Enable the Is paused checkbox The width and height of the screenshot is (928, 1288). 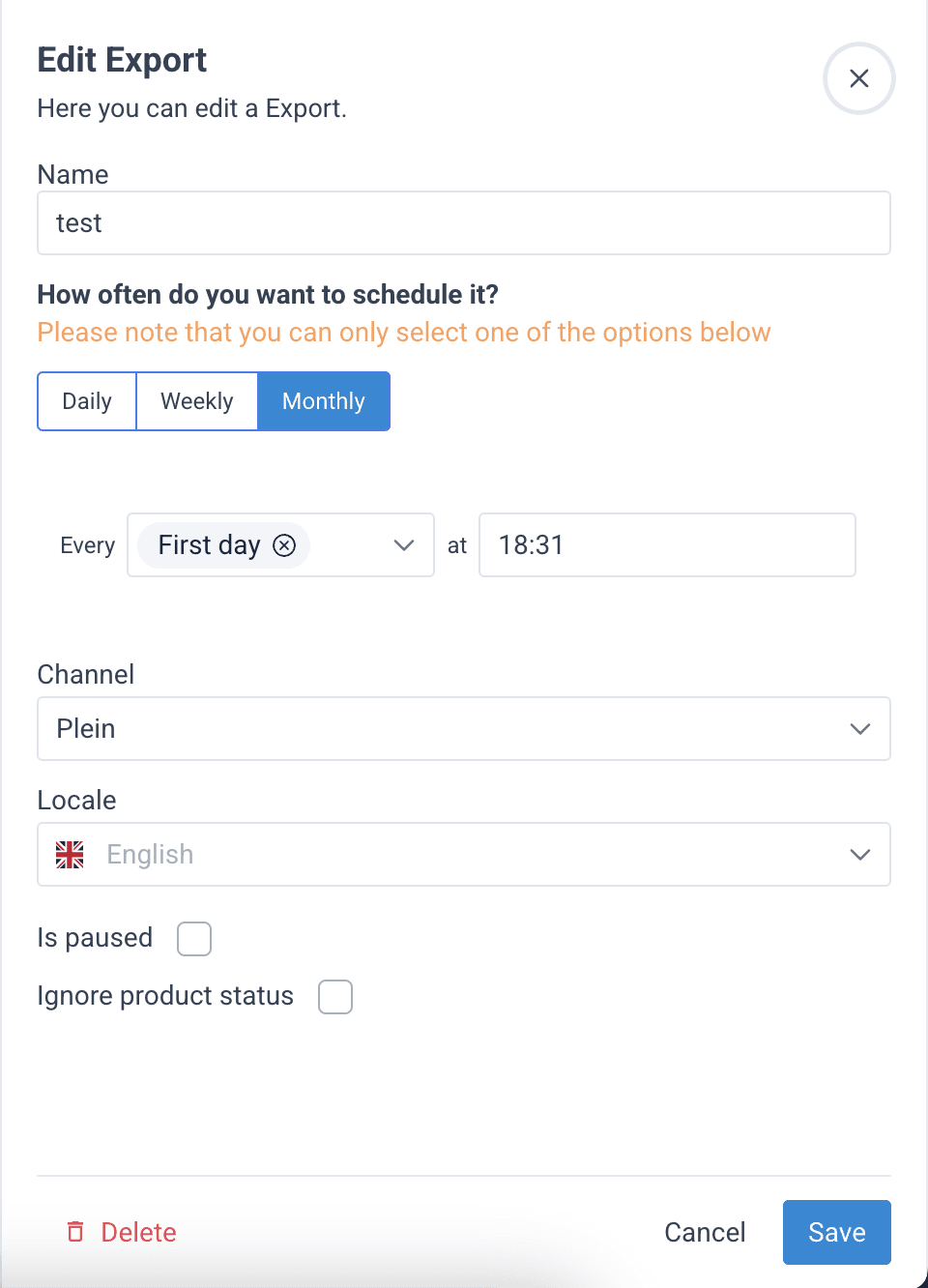click(194, 939)
